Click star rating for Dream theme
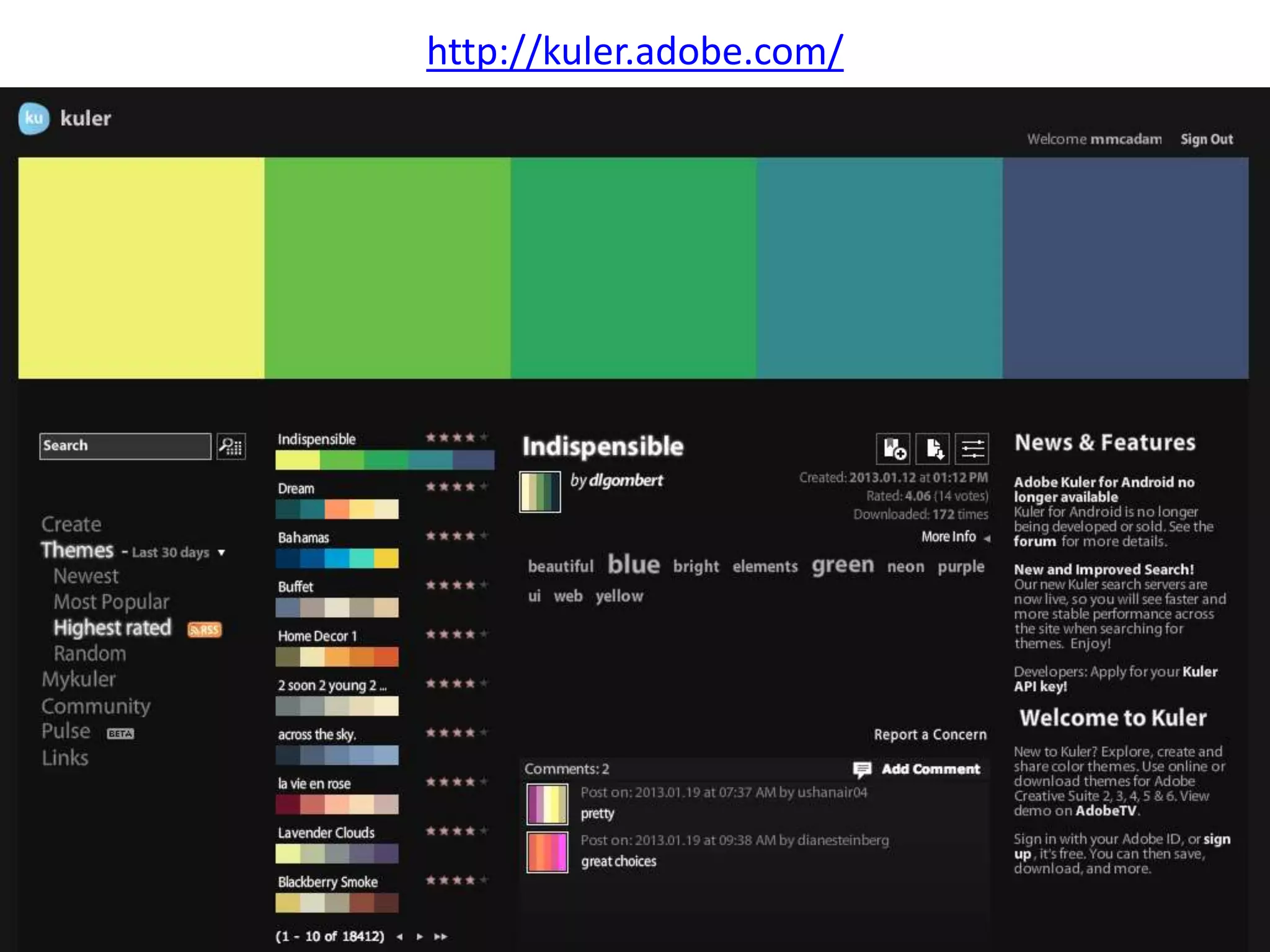Viewport: 1270px width, 952px height. 457,487
